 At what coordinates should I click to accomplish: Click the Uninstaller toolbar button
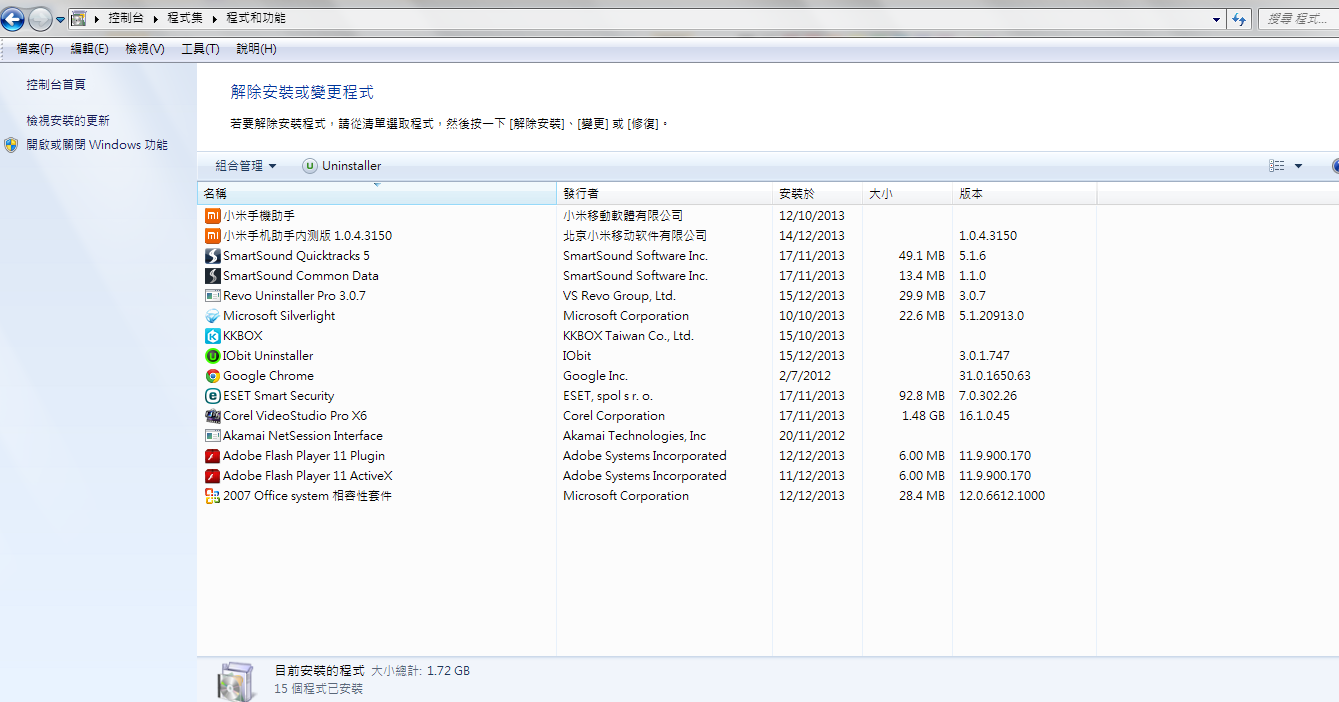click(x=342, y=166)
